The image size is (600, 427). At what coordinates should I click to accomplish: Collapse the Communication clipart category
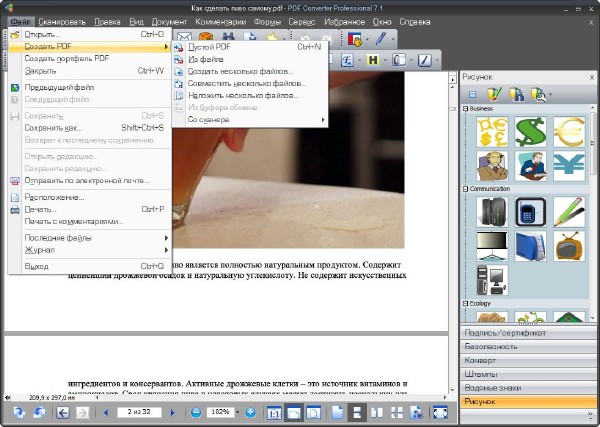click(466, 186)
